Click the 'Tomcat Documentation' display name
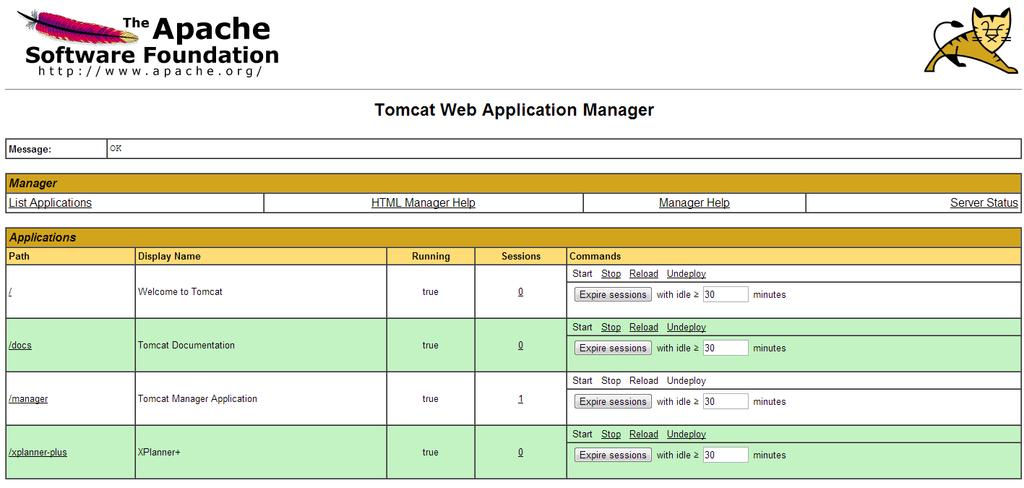Image resolution: width=1024 pixels, height=488 pixels. 186,345
